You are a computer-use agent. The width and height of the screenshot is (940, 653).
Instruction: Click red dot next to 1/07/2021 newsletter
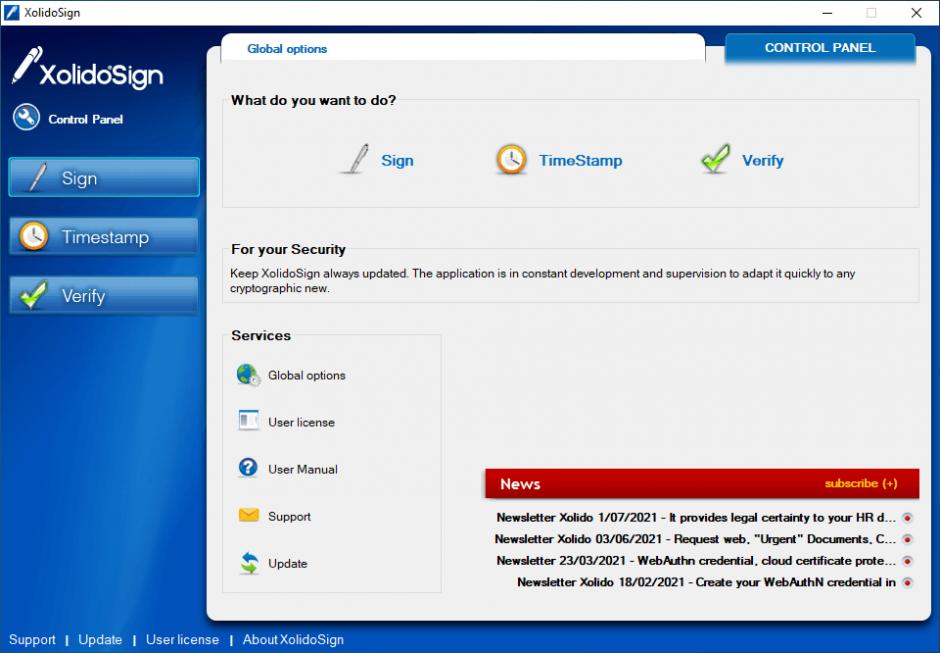point(908,517)
